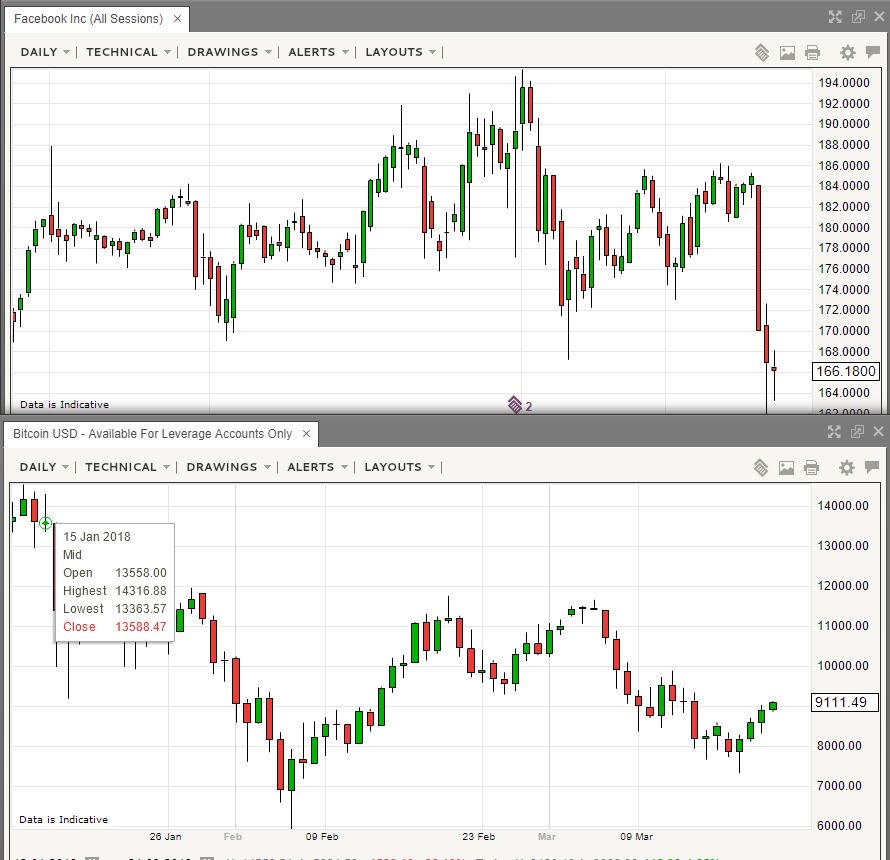Open settings gear for Facebook chart
This screenshot has width=890, height=860.
847,53
